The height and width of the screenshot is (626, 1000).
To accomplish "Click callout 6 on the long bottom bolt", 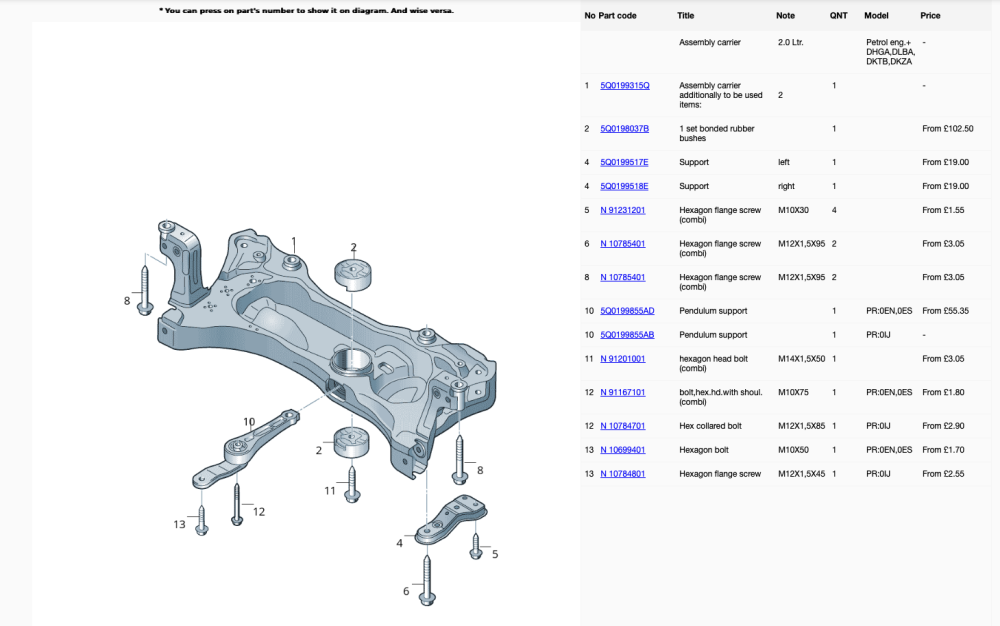I will point(406,591).
